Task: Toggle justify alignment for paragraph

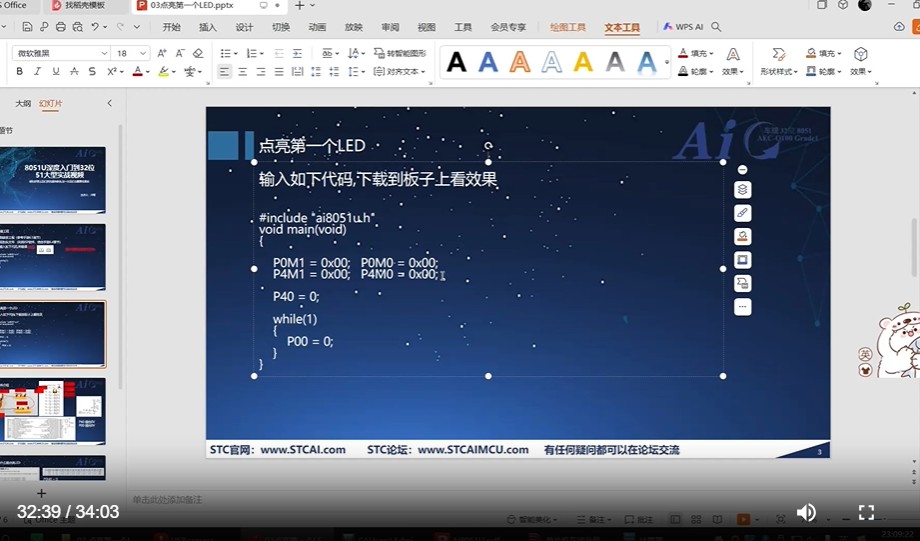Action: [279, 72]
